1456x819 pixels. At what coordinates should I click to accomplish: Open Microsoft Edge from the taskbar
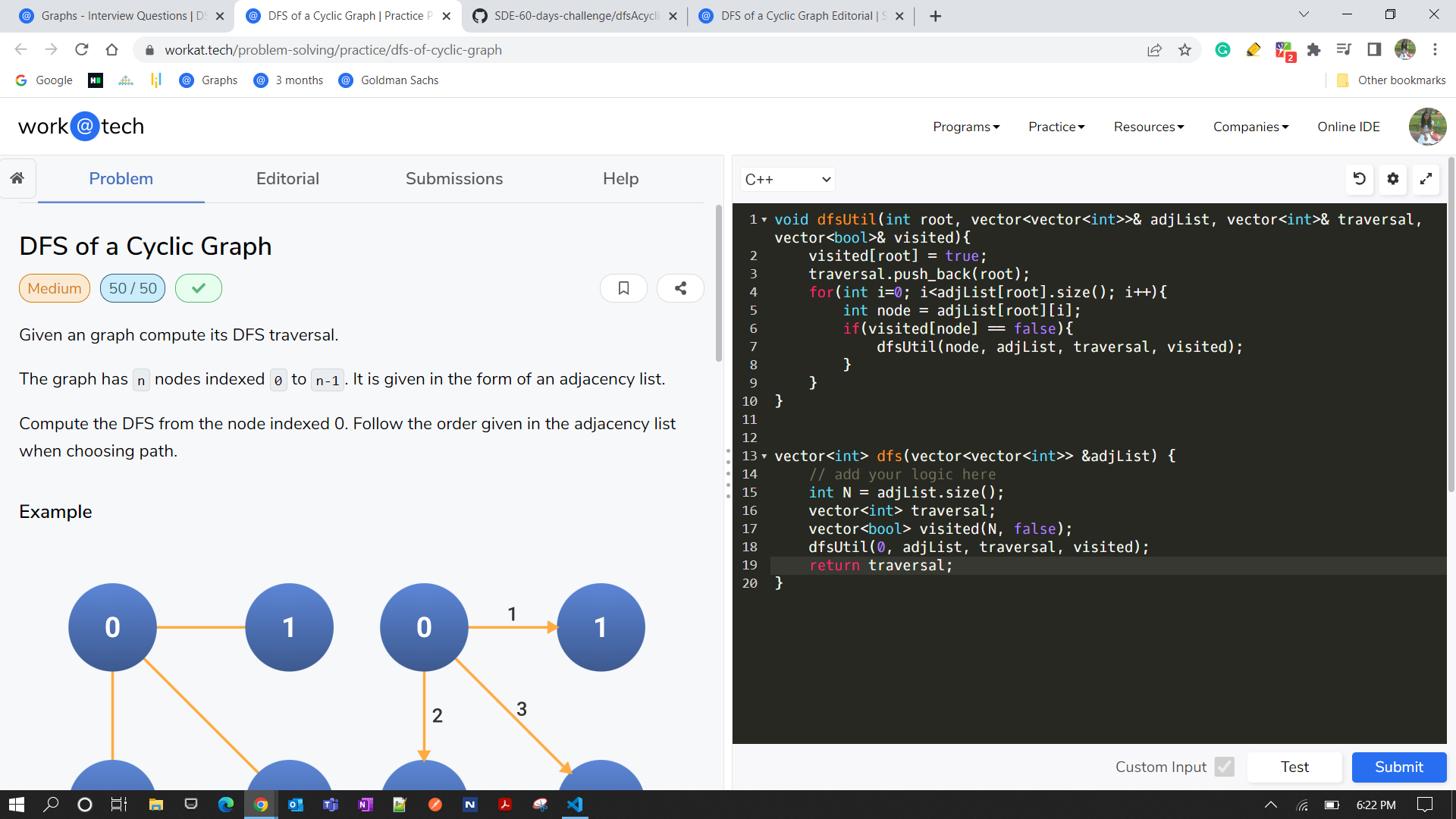coord(226,805)
